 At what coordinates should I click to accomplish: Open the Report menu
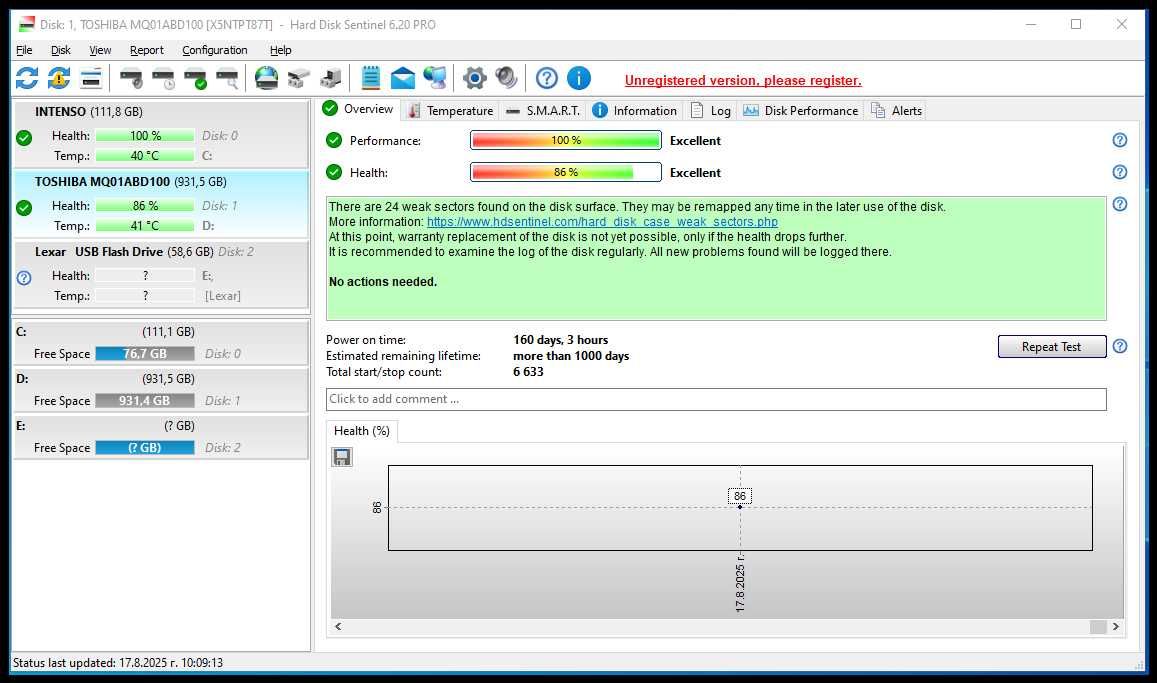pos(146,50)
